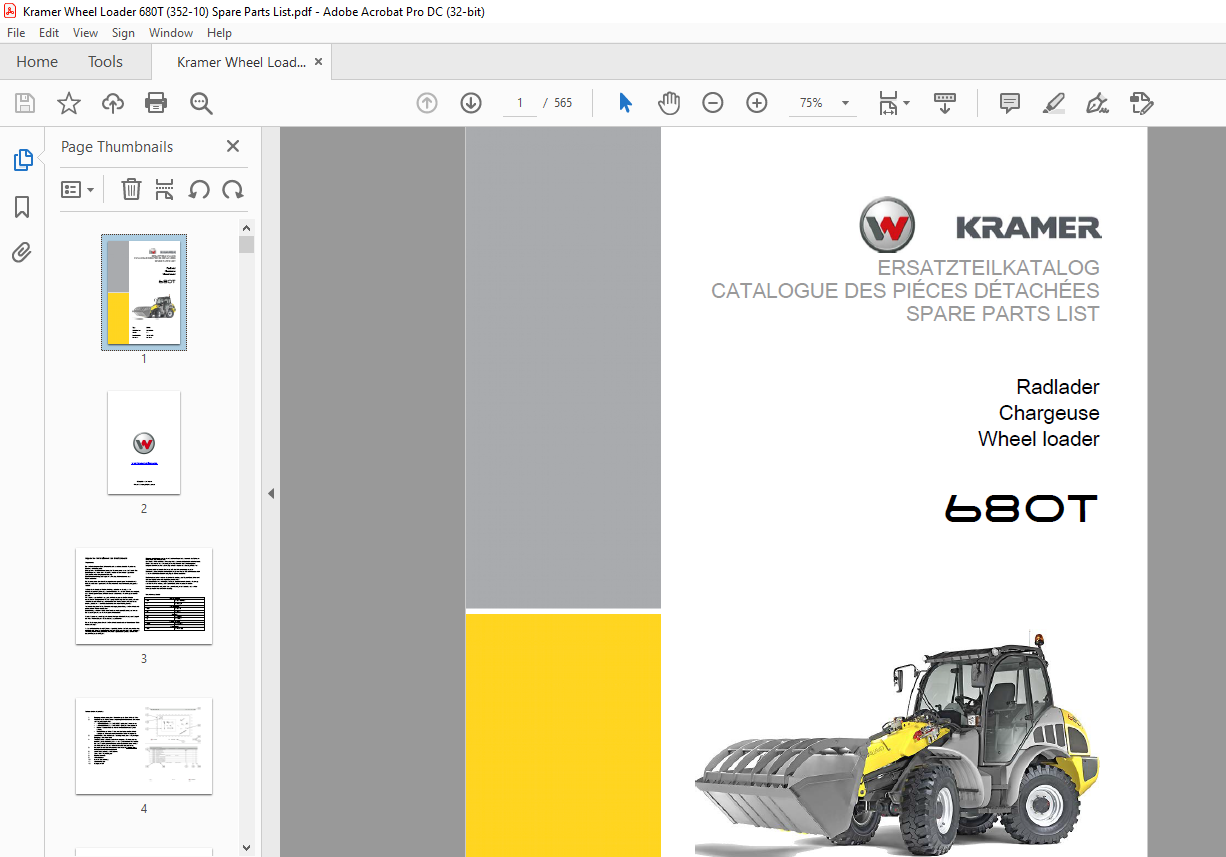This screenshot has width=1226, height=857.
Task: Print the document via printer icon
Action: 156,103
